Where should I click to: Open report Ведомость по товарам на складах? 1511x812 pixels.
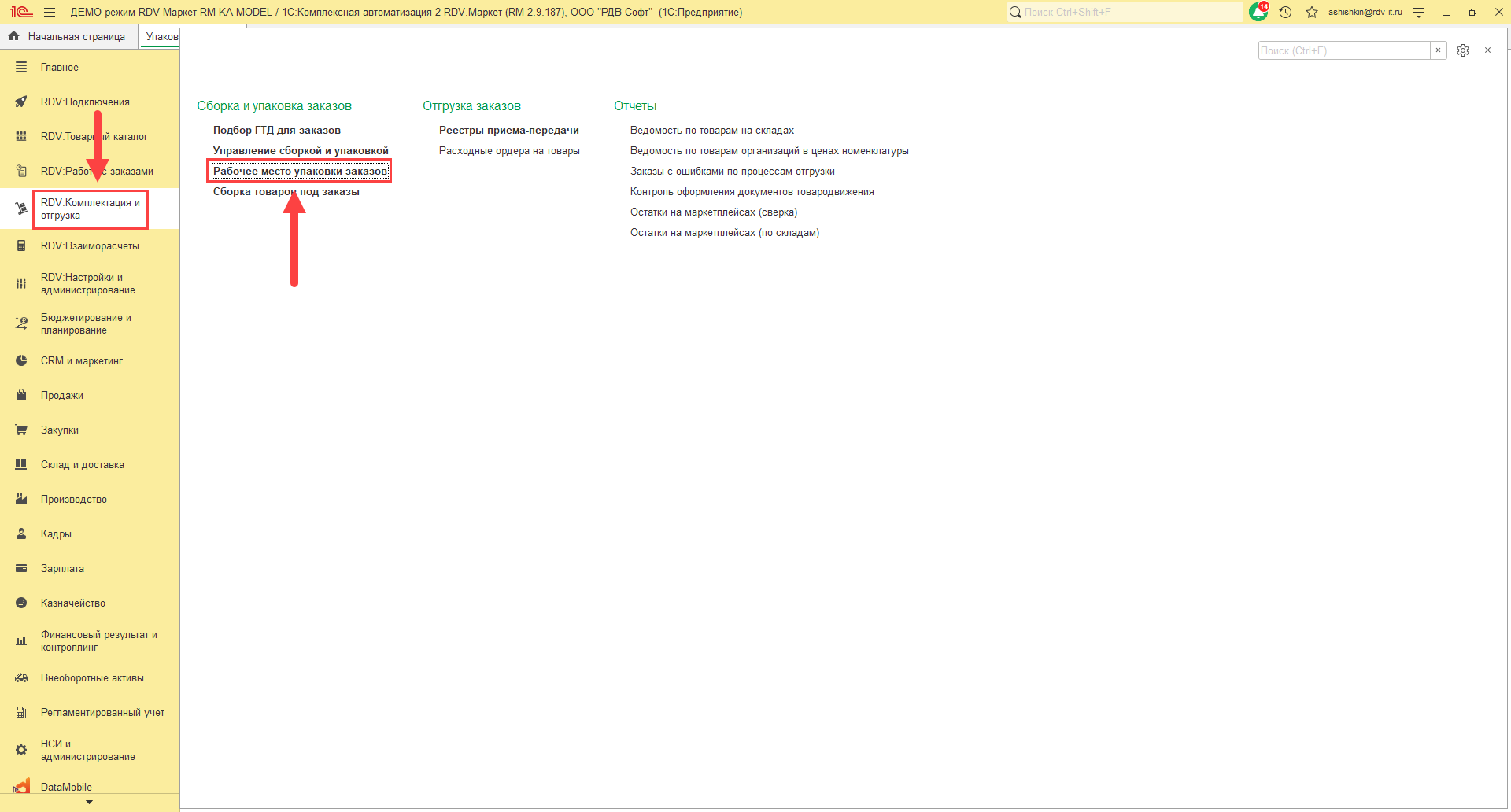click(712, 130)
